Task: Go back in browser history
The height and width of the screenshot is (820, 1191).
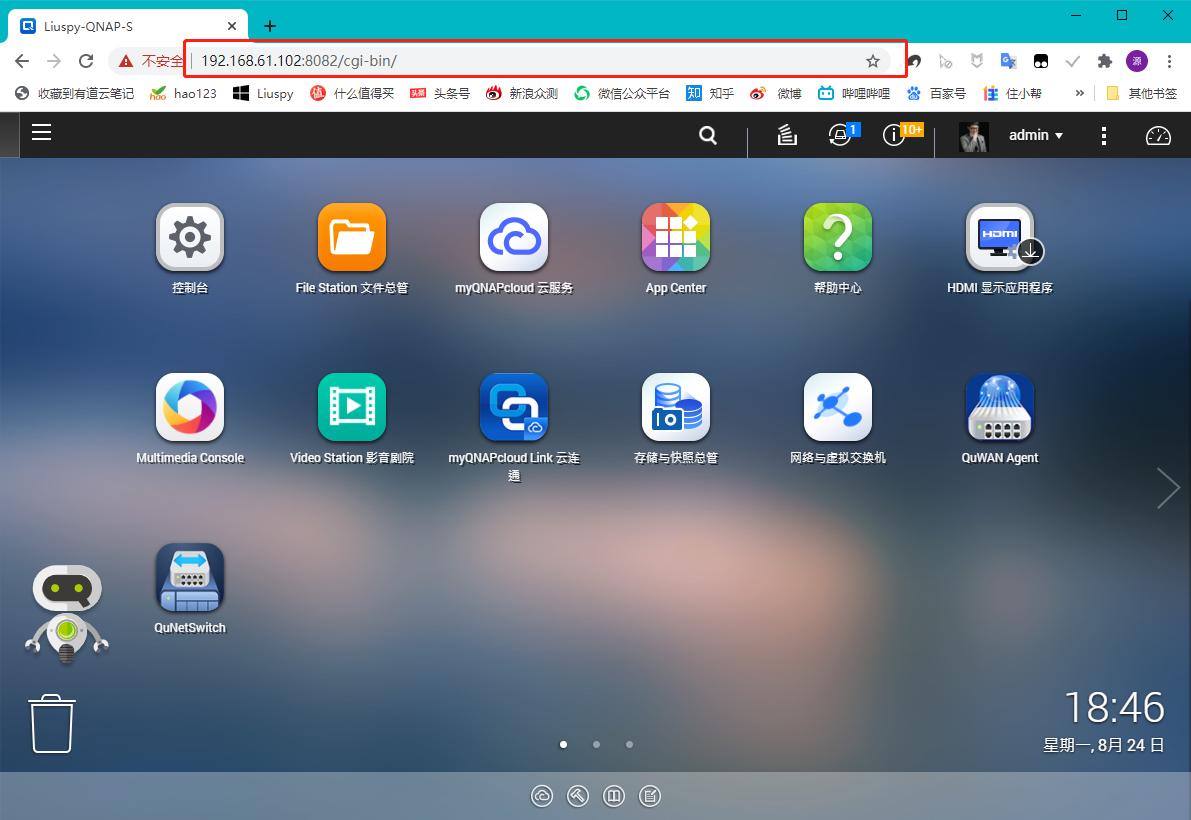Action: [22, 61]
